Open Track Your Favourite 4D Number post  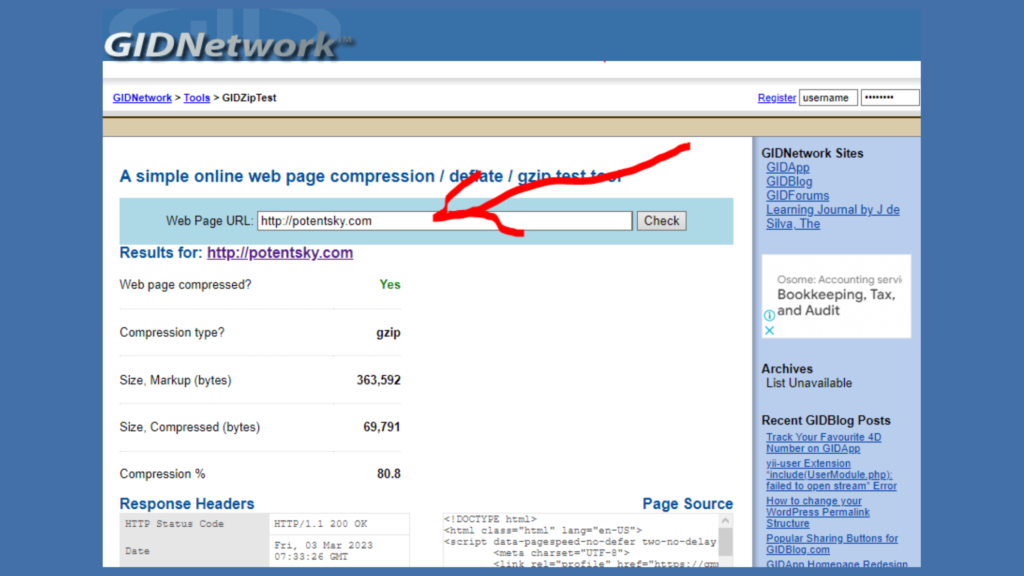[824, 443]
